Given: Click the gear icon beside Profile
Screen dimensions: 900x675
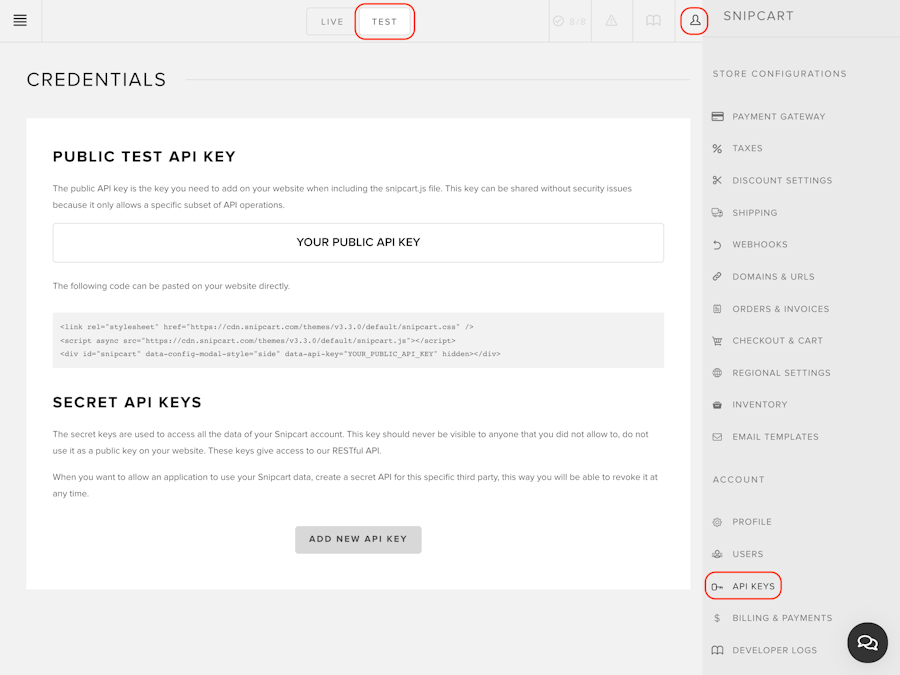Looking at the screenshot, I should click(x=717, y=522).
